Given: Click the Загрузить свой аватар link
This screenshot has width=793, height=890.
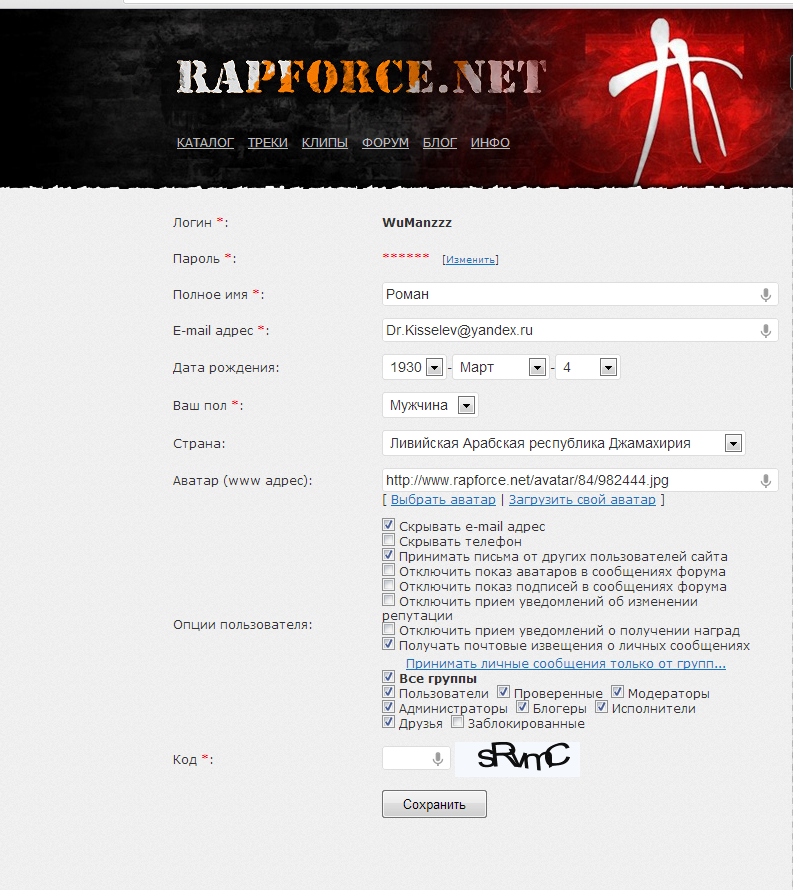Looking at the screenshot, I should 582,499.
